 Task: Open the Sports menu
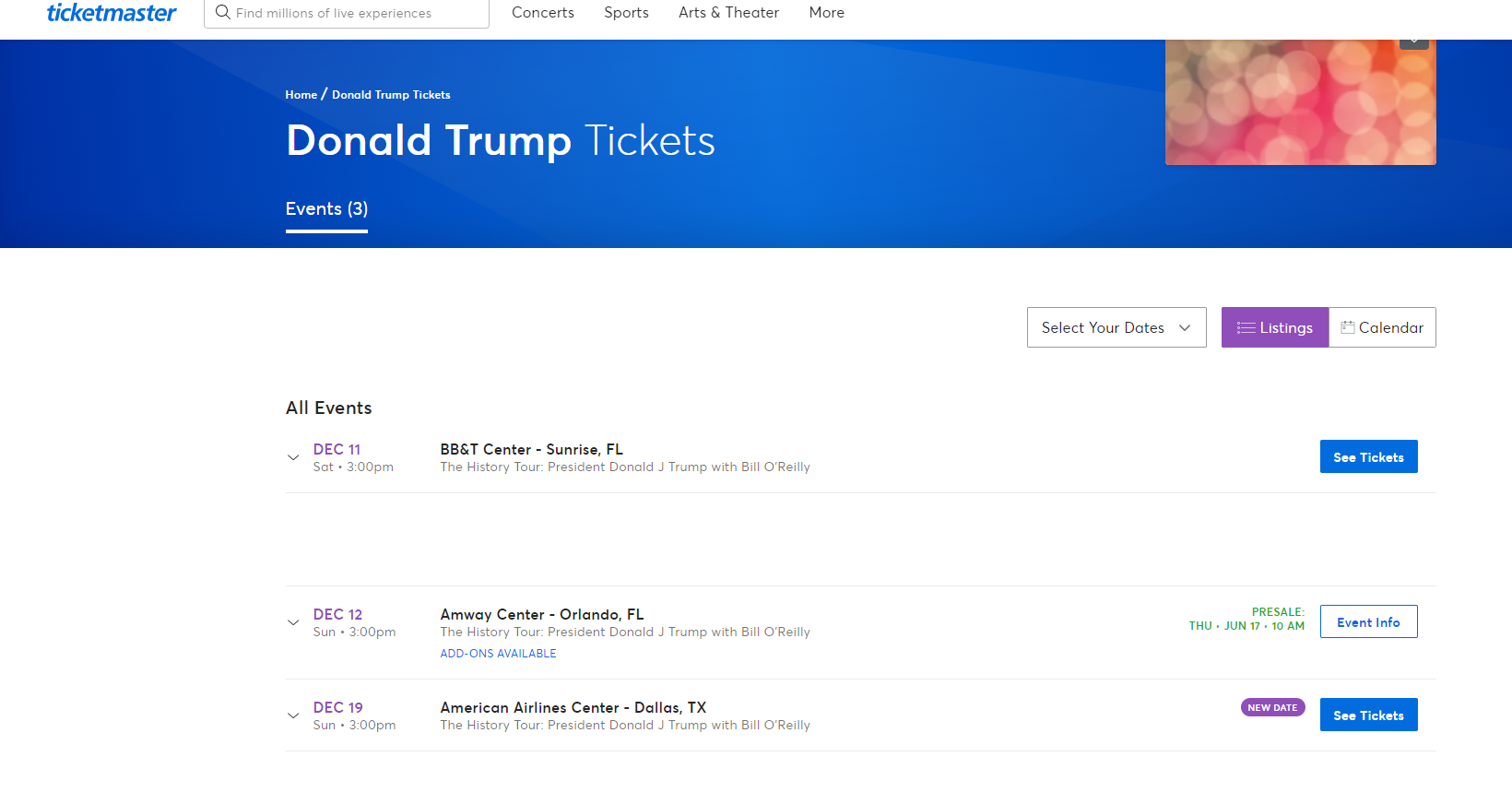click(x=626, y=13)
